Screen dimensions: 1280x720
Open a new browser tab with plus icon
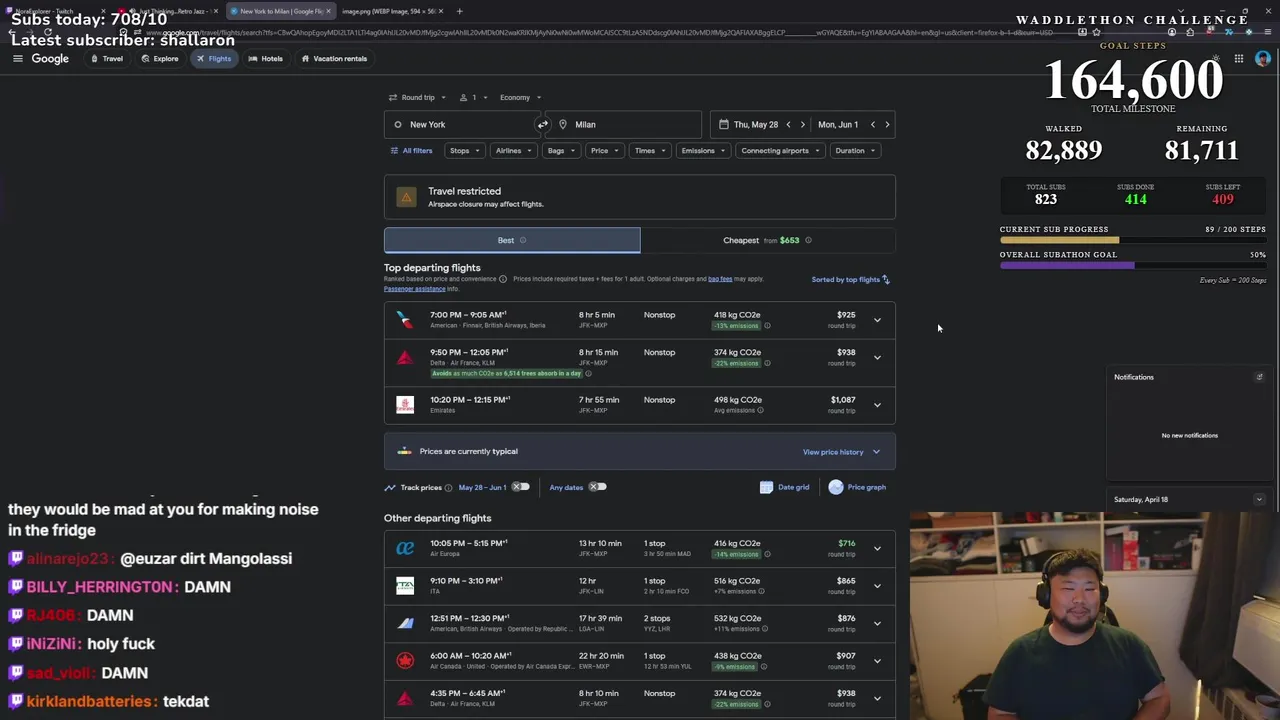click(x=459, y=11)
